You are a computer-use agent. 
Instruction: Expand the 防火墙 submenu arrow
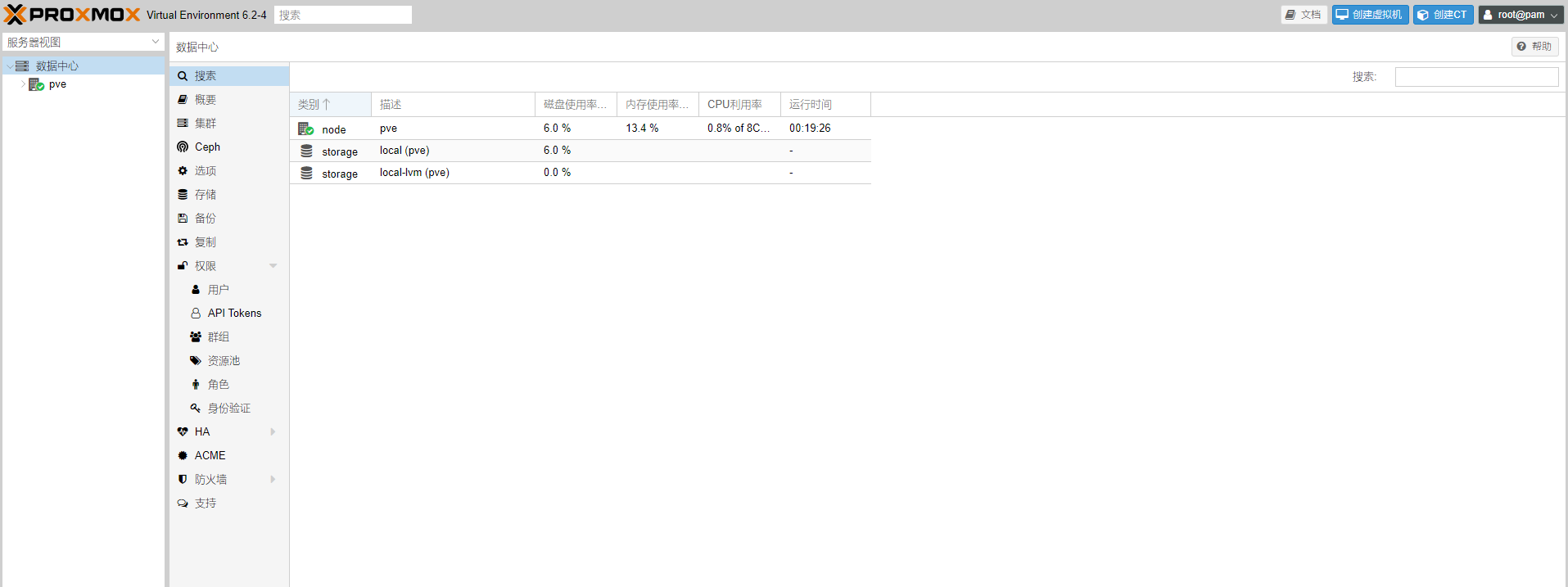click(273, 480)
